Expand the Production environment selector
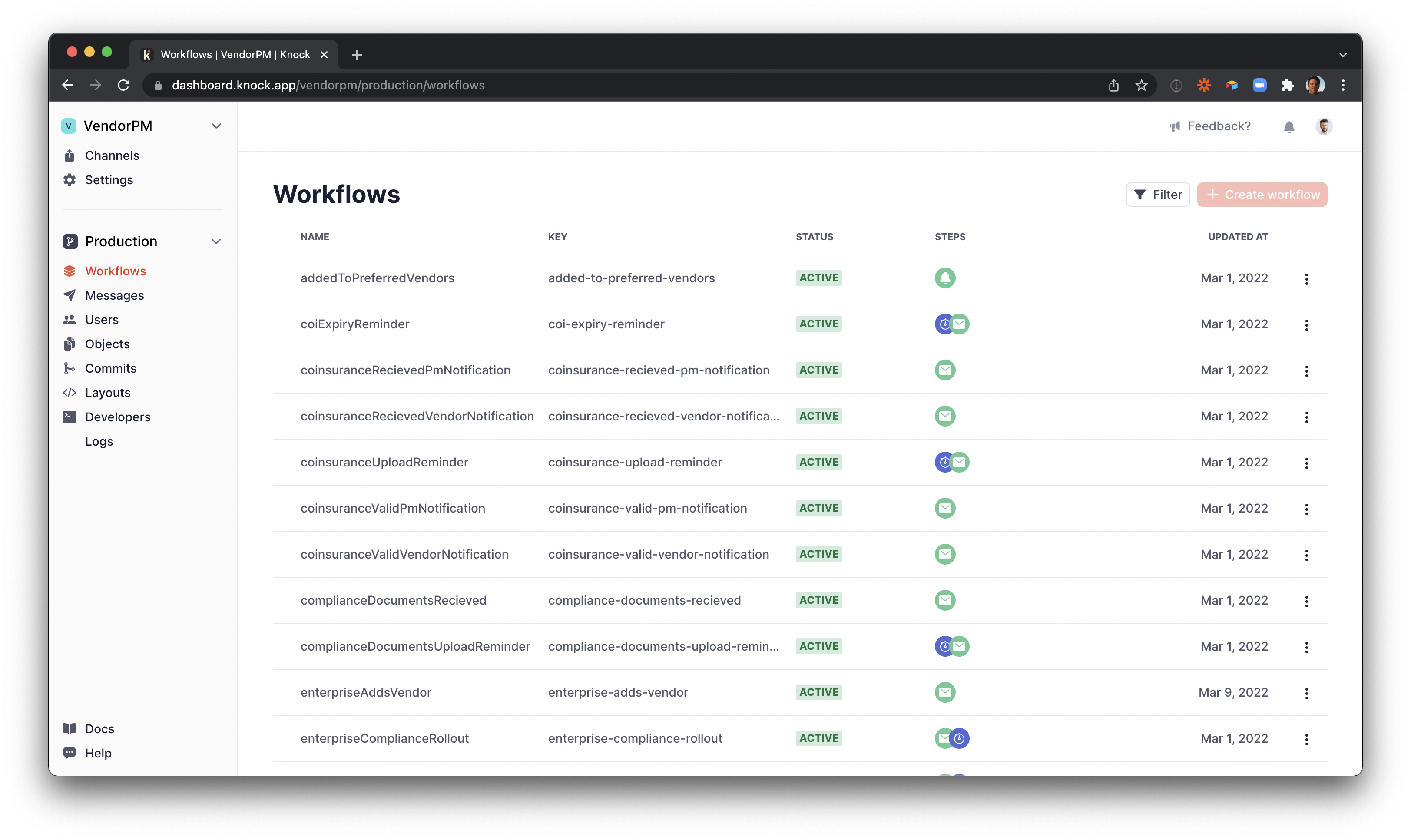Image resolution: width=1411 pixels, height=840 pixels. tap(216, 241)
